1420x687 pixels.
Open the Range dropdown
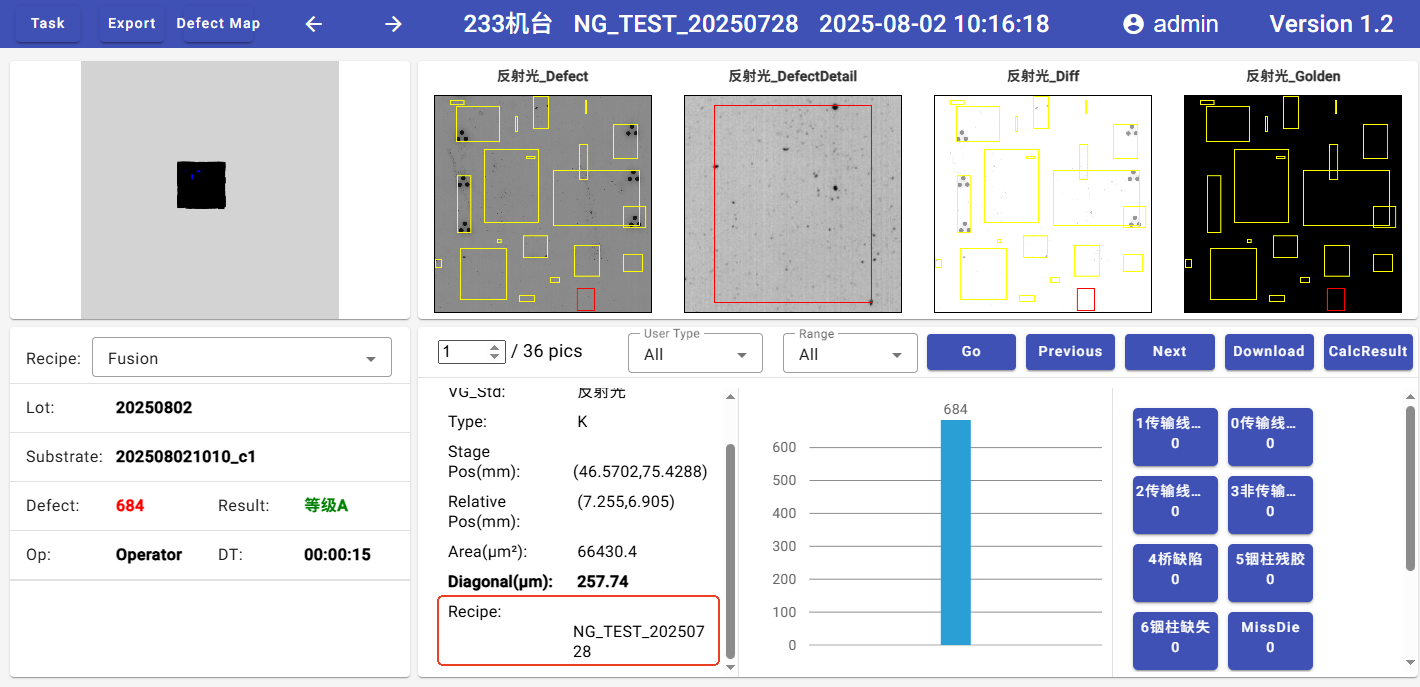click(850, 354)
